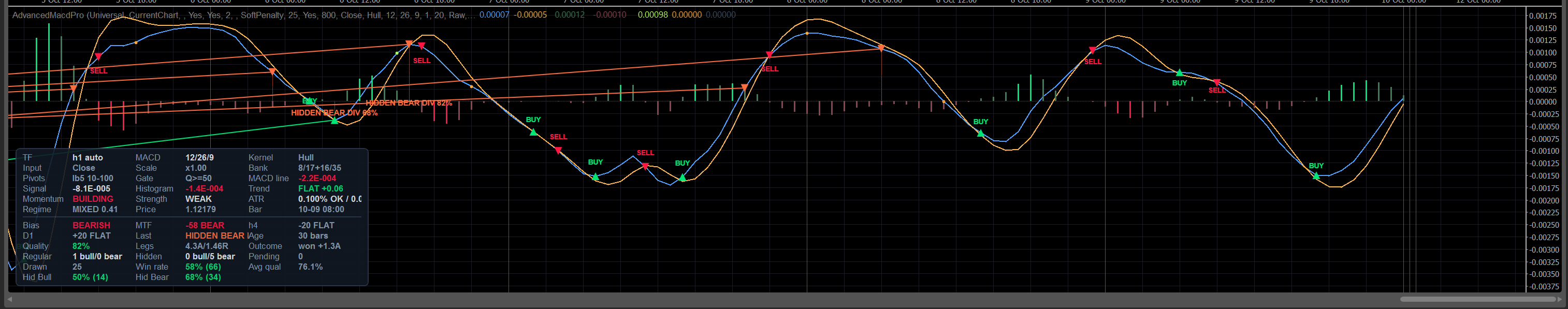
Task: Click the WEAK Strength value
Action: (x=198, y=199)
